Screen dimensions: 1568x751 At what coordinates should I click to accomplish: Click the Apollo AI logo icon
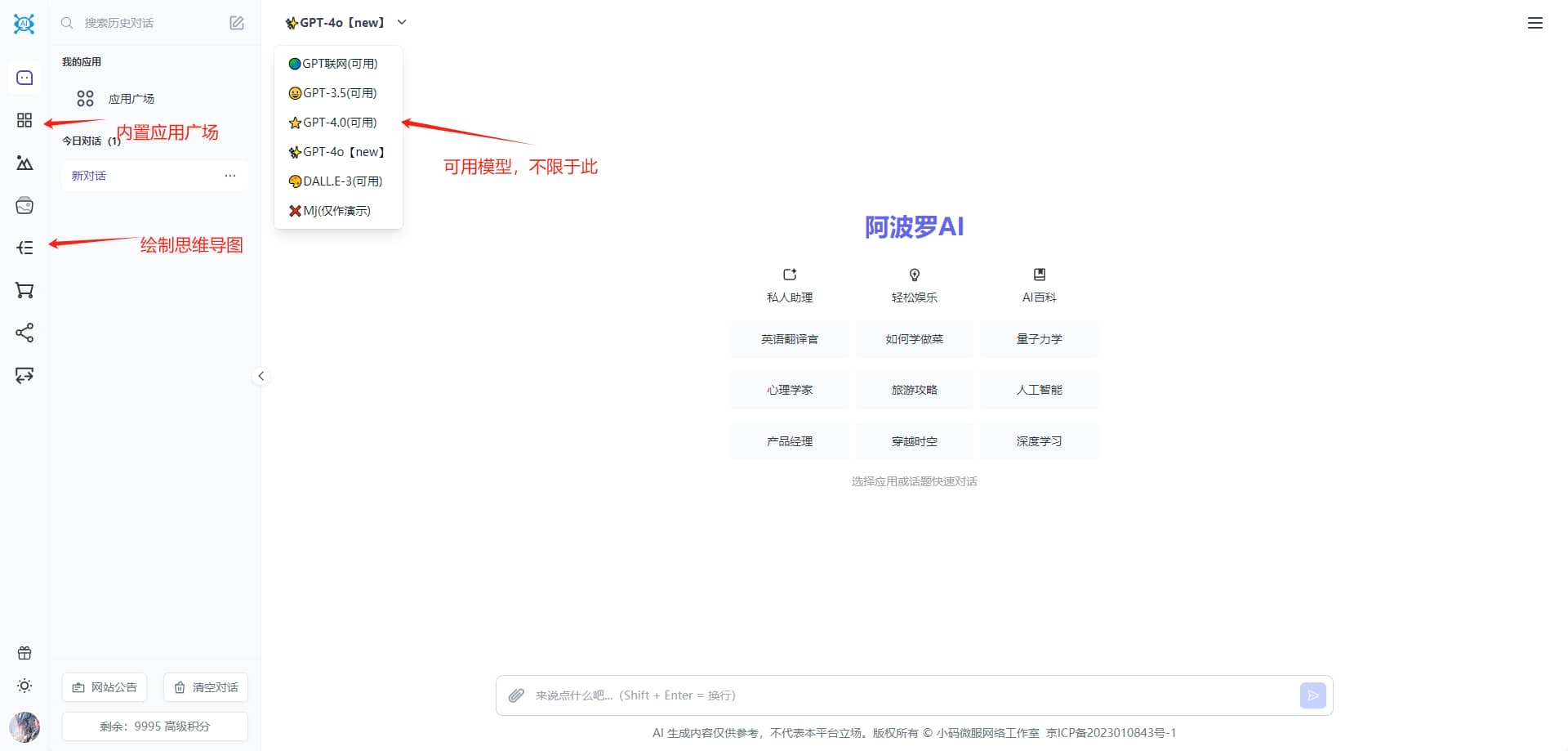coord(24,24)
